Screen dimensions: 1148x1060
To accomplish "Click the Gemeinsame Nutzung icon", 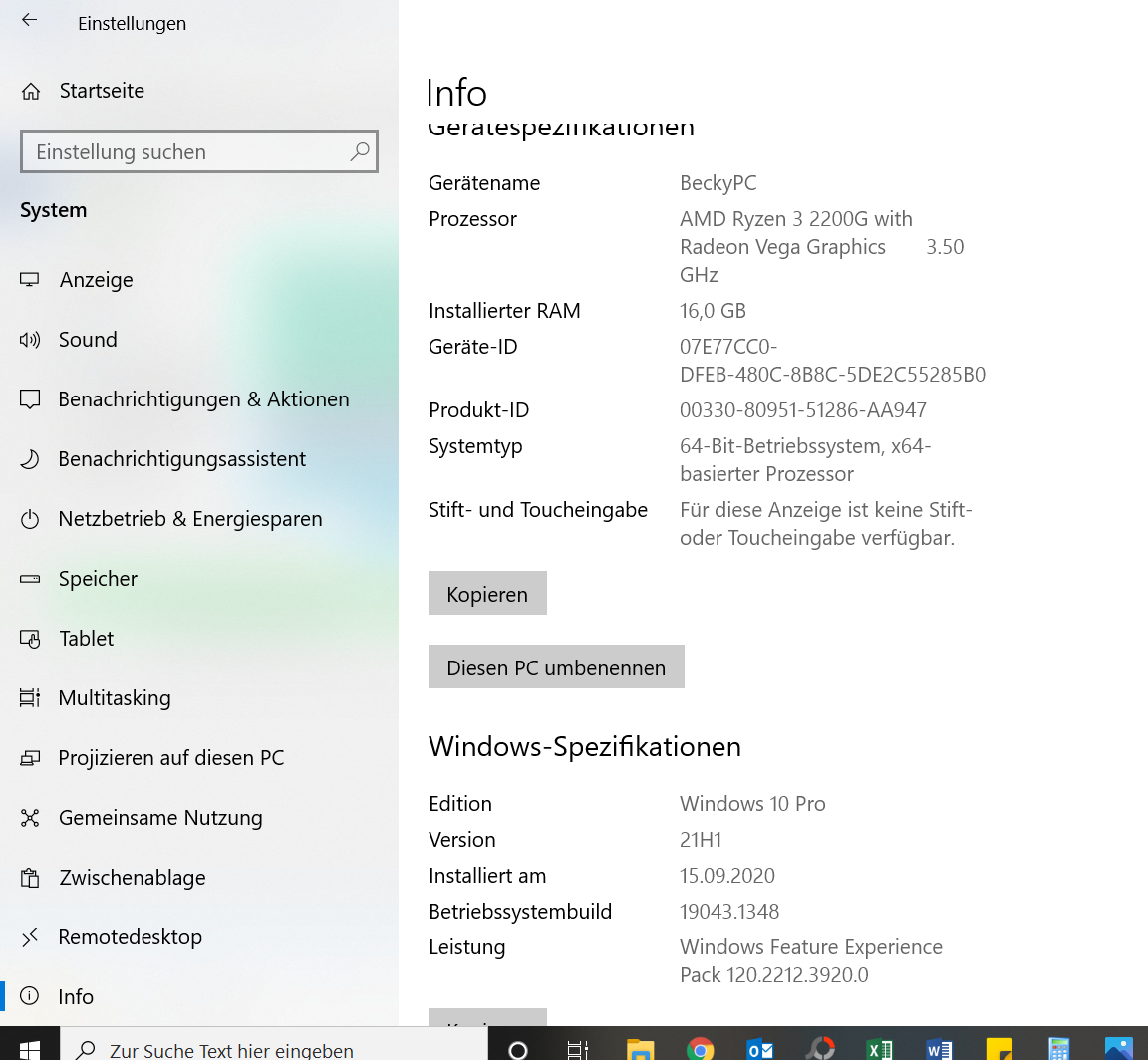I will [29, 818].
